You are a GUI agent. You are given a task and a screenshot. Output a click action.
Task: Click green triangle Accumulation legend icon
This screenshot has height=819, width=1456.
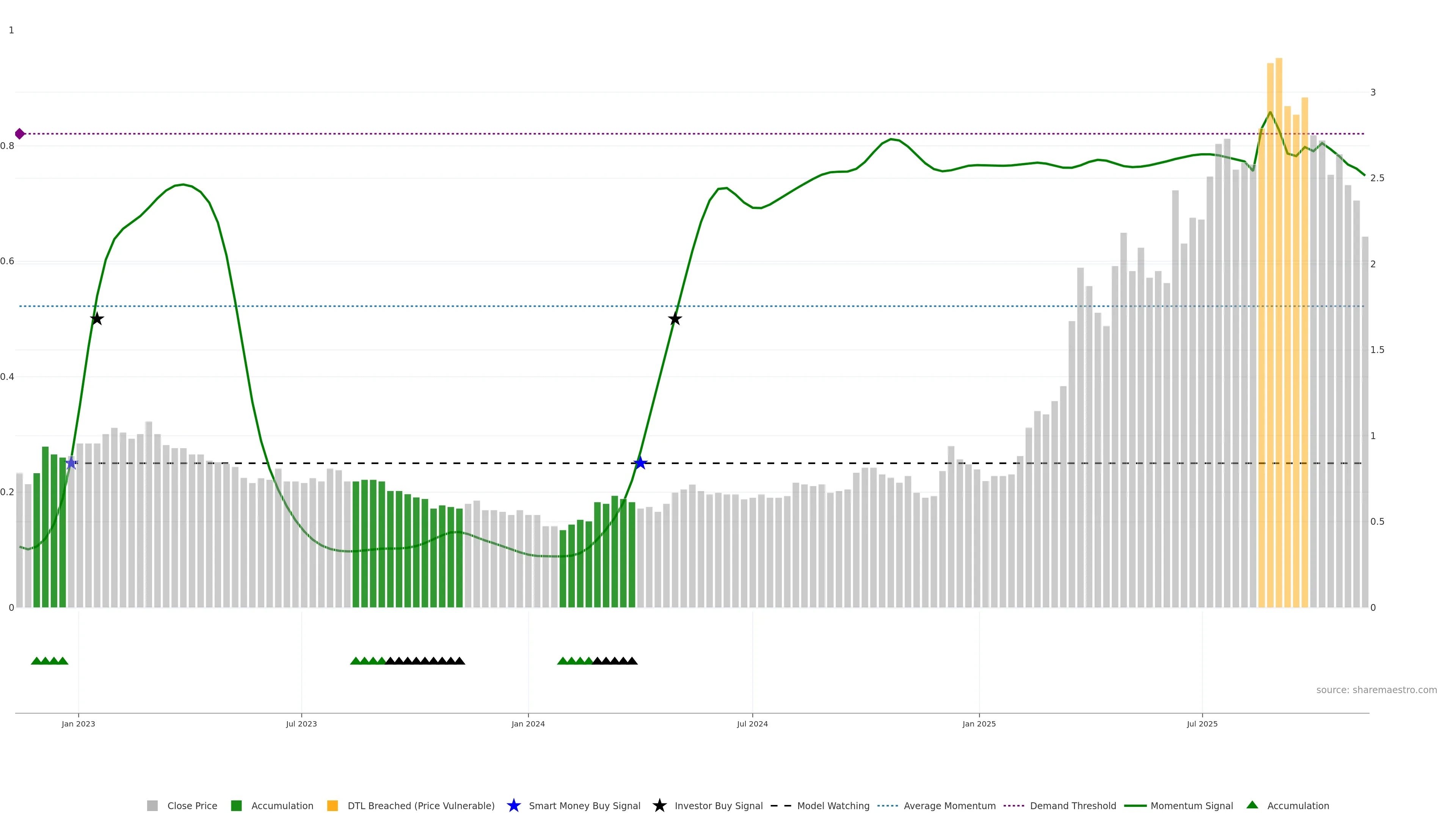pos(1252,805)
